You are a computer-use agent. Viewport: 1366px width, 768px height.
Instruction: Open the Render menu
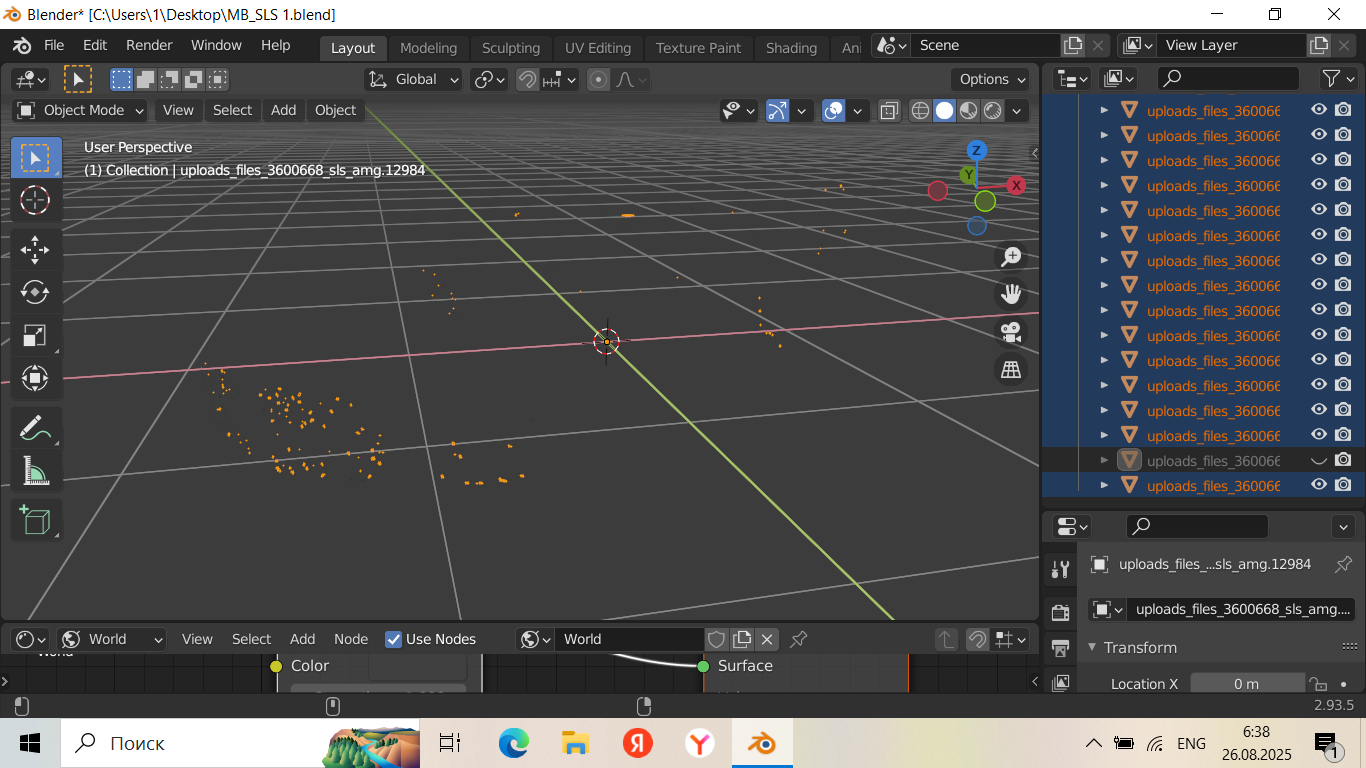click(149, 45)
